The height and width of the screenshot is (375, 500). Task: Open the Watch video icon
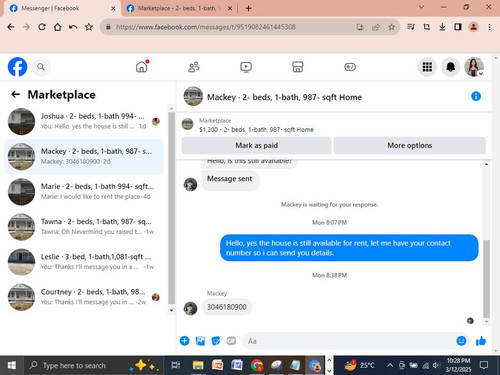[246, 67]
